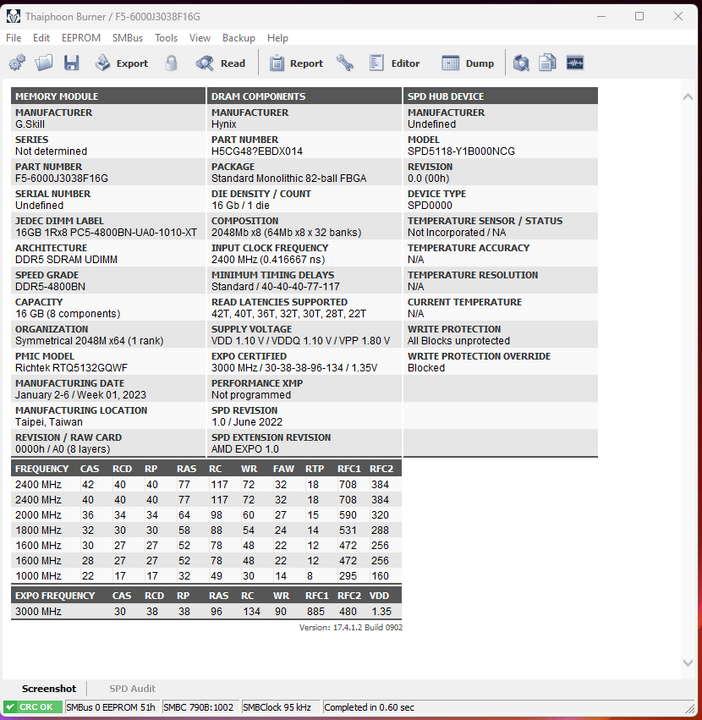Click the January 2-6 / Week 01, 2023 date
702x720 pixels.
pyautogui.click(x=81, y=395)
